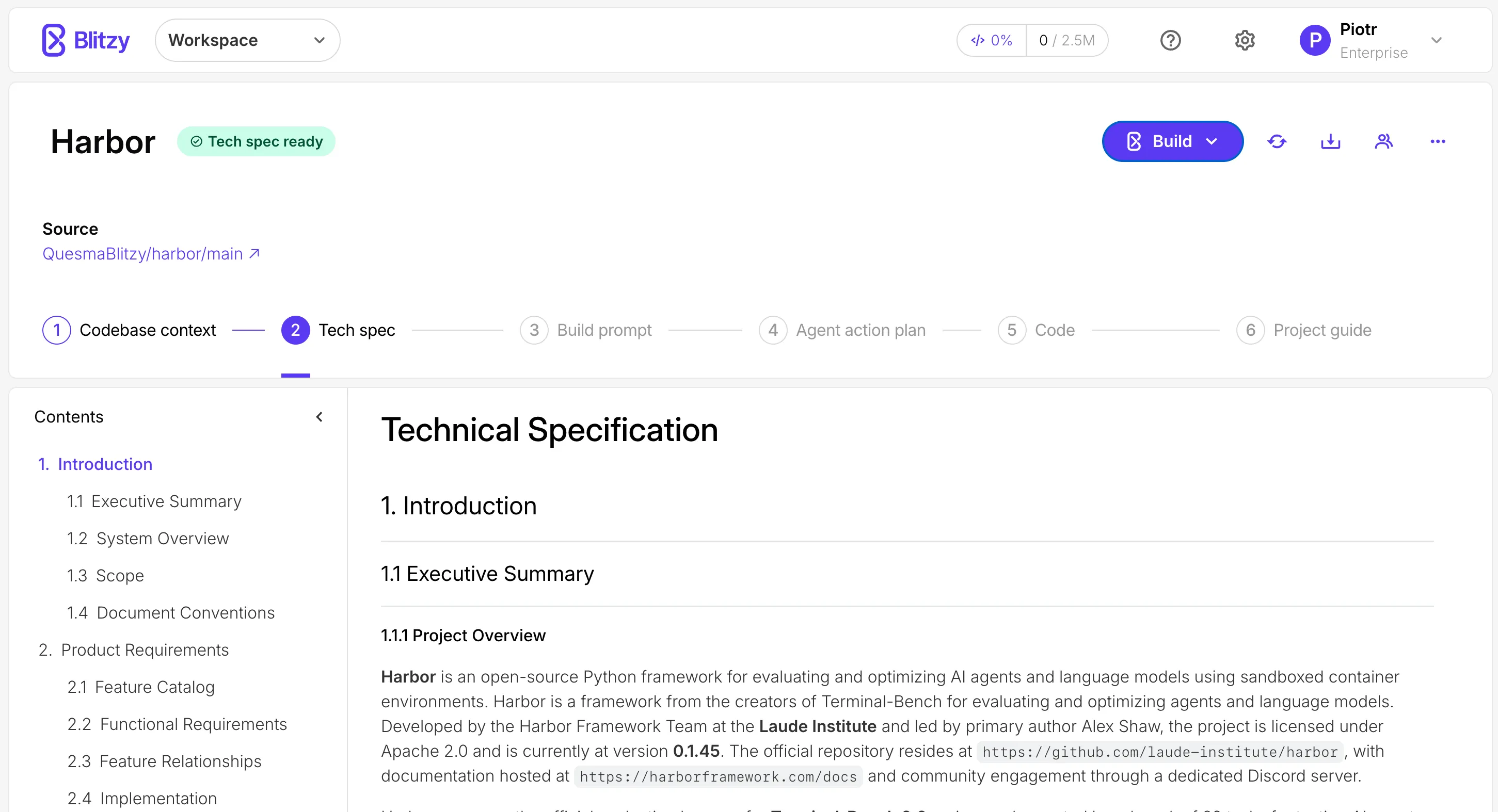
Task: Click the Tech spec ready status badge
Action: [257, 141]
